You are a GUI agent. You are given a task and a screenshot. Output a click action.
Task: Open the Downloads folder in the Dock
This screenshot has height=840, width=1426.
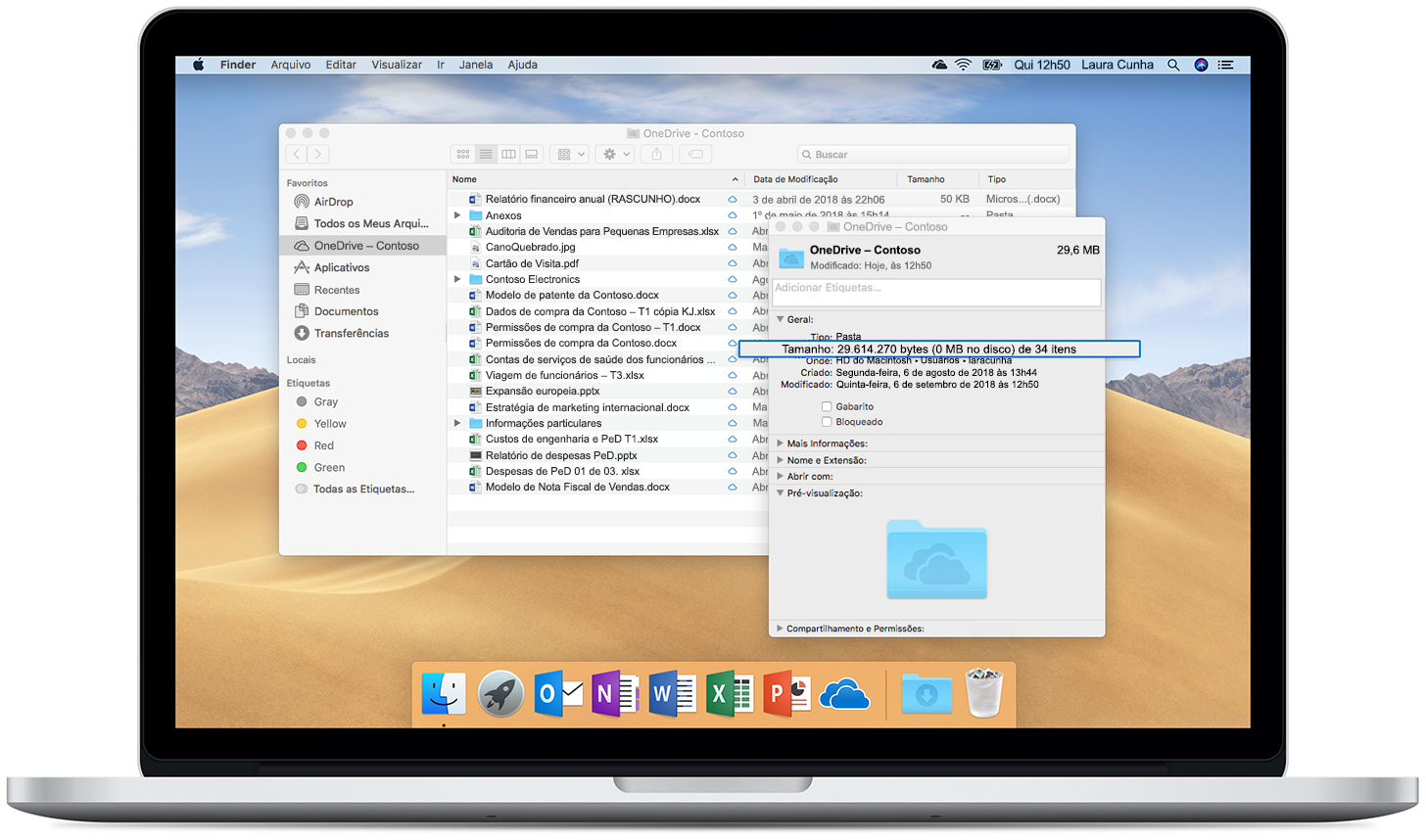pos(927,694)
